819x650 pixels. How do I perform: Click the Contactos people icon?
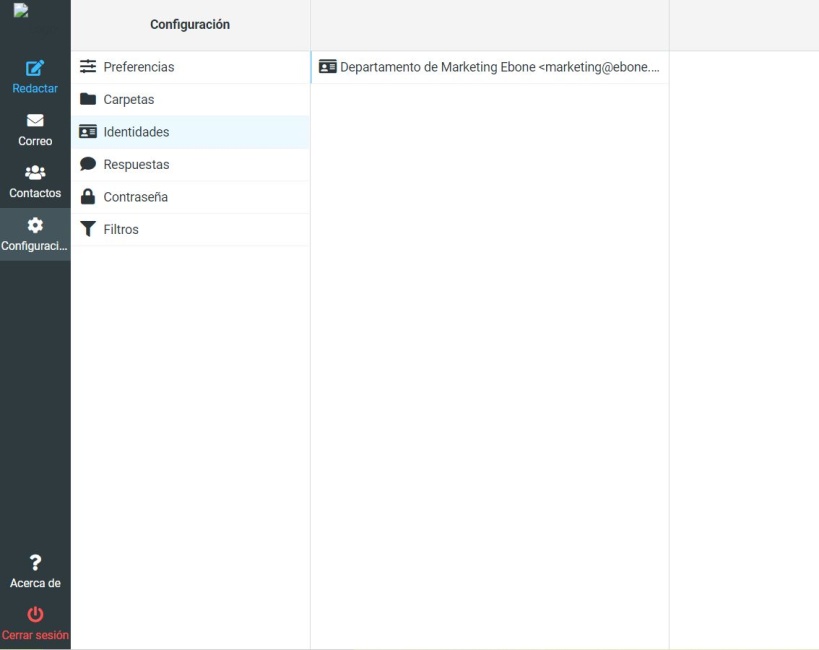click(x=35, y=173)
